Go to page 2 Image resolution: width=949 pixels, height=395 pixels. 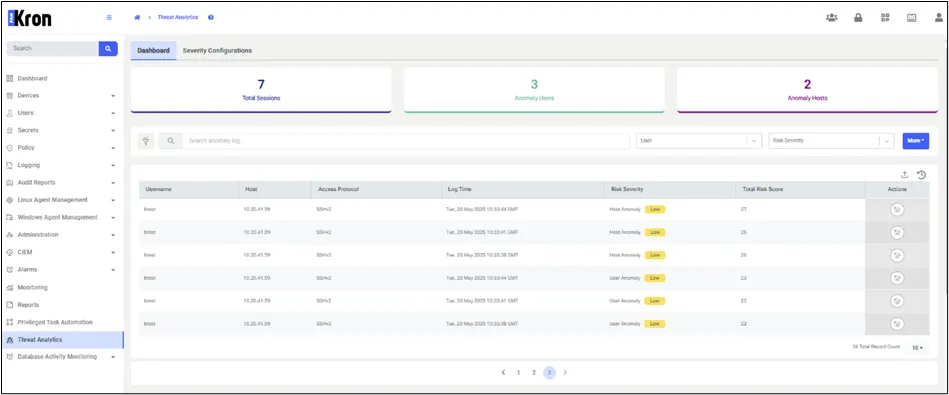[534, 373]
